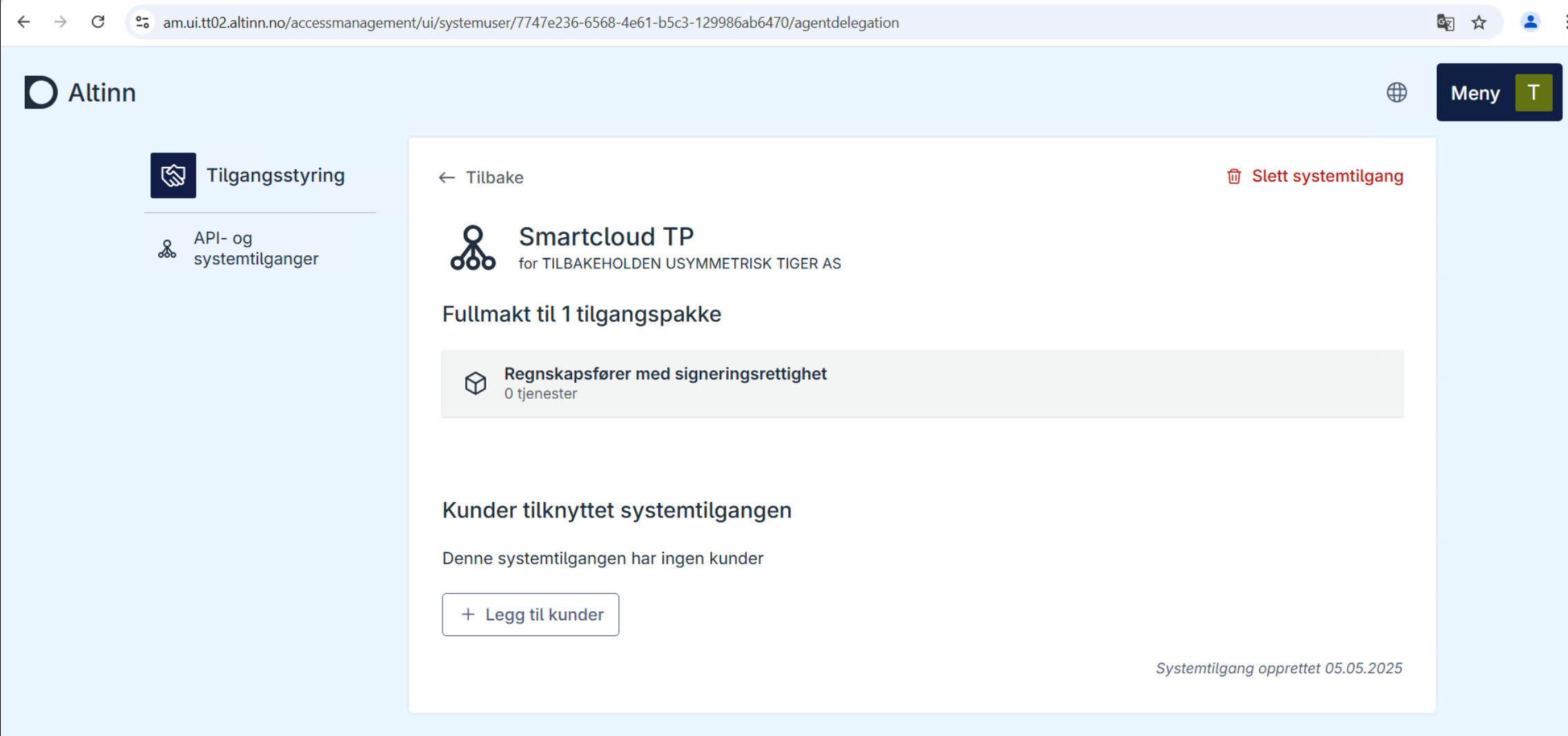Click 'for TILBAKEHOLDEN USYMMETRISK TIGER AS' text
The height and width of the screenshot is (736, 1568).
coord(680,263)
